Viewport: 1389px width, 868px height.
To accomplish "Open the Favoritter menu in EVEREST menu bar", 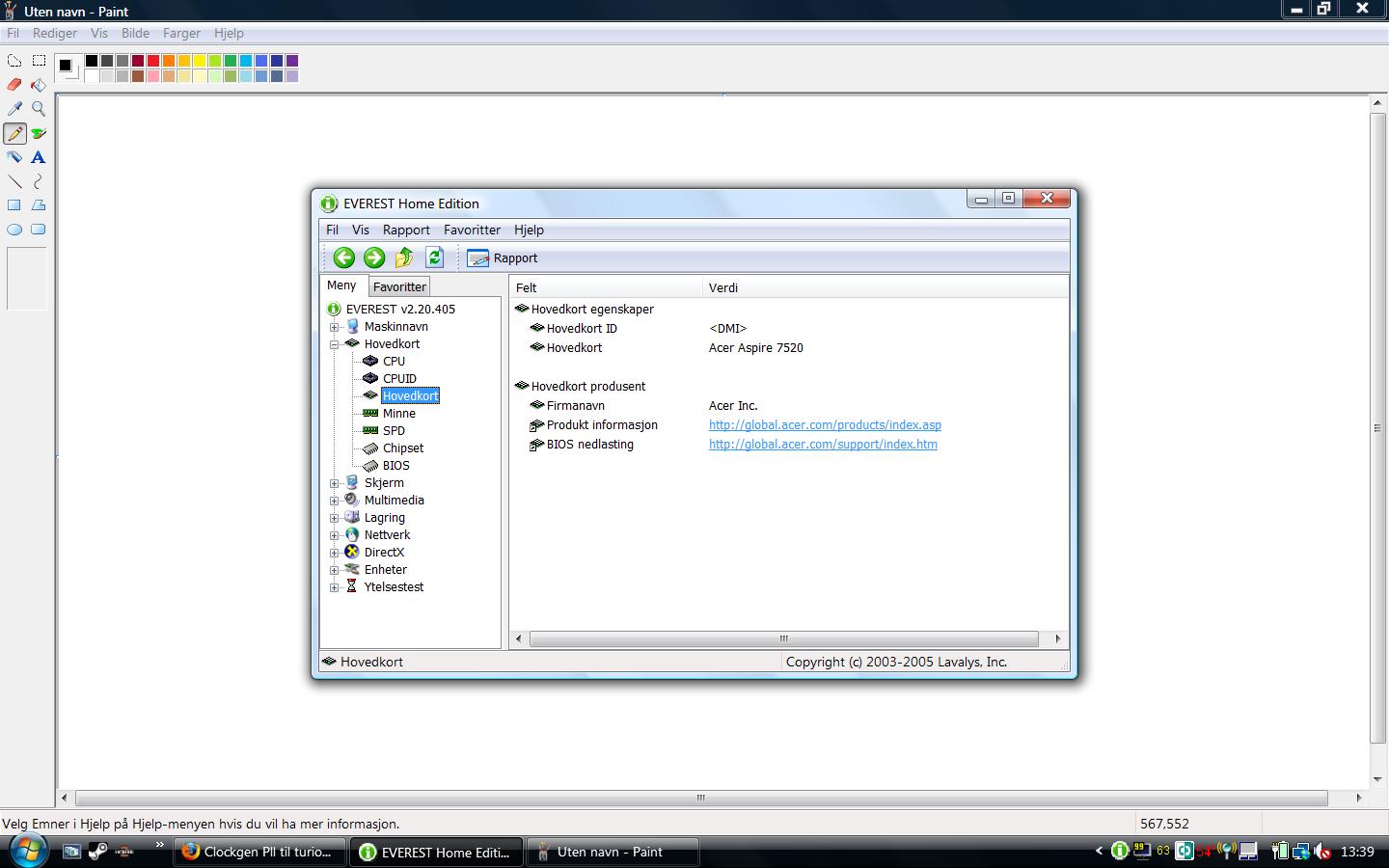I will tap(472, 230).
